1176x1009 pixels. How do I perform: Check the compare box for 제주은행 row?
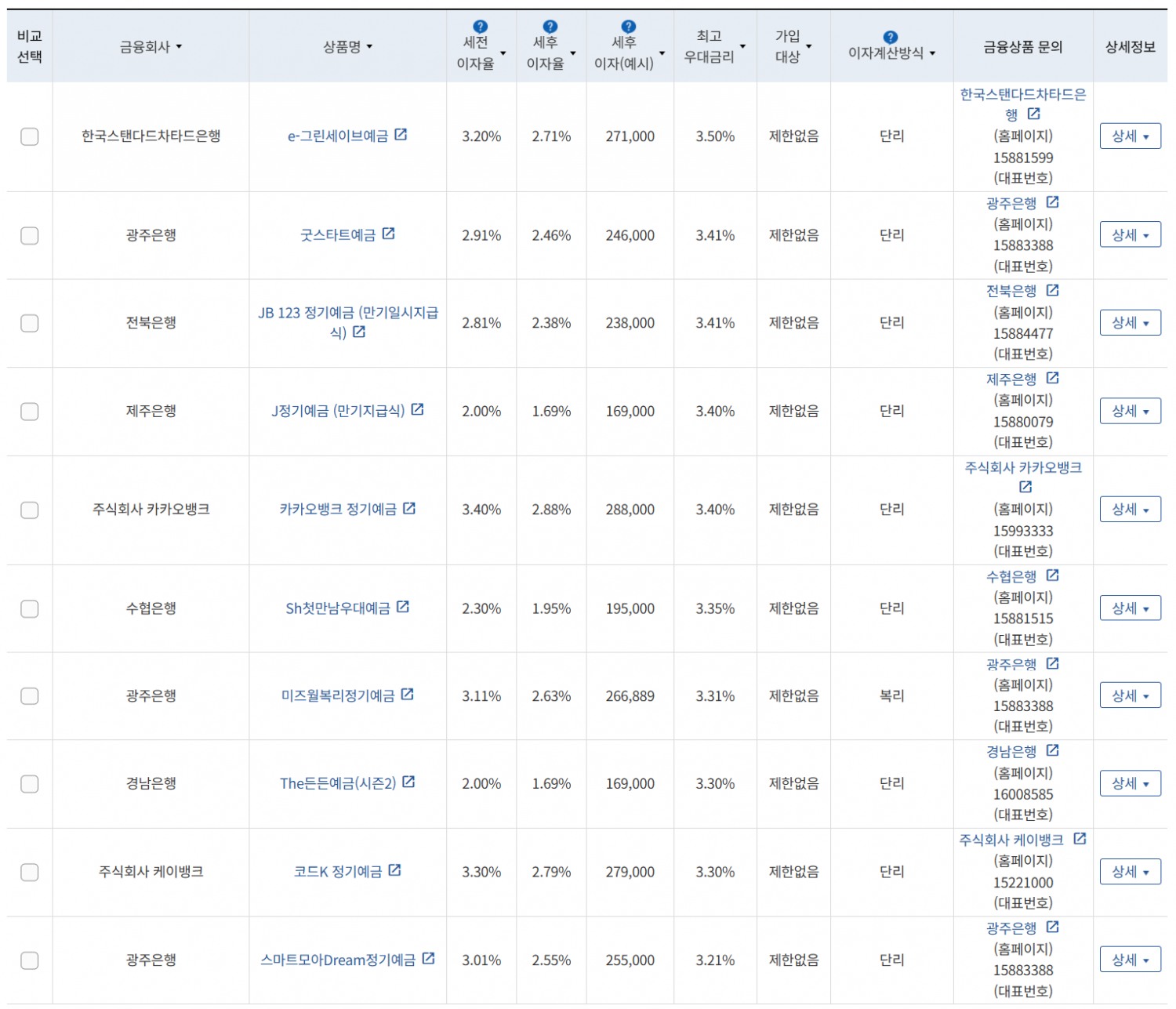[30, 412]
